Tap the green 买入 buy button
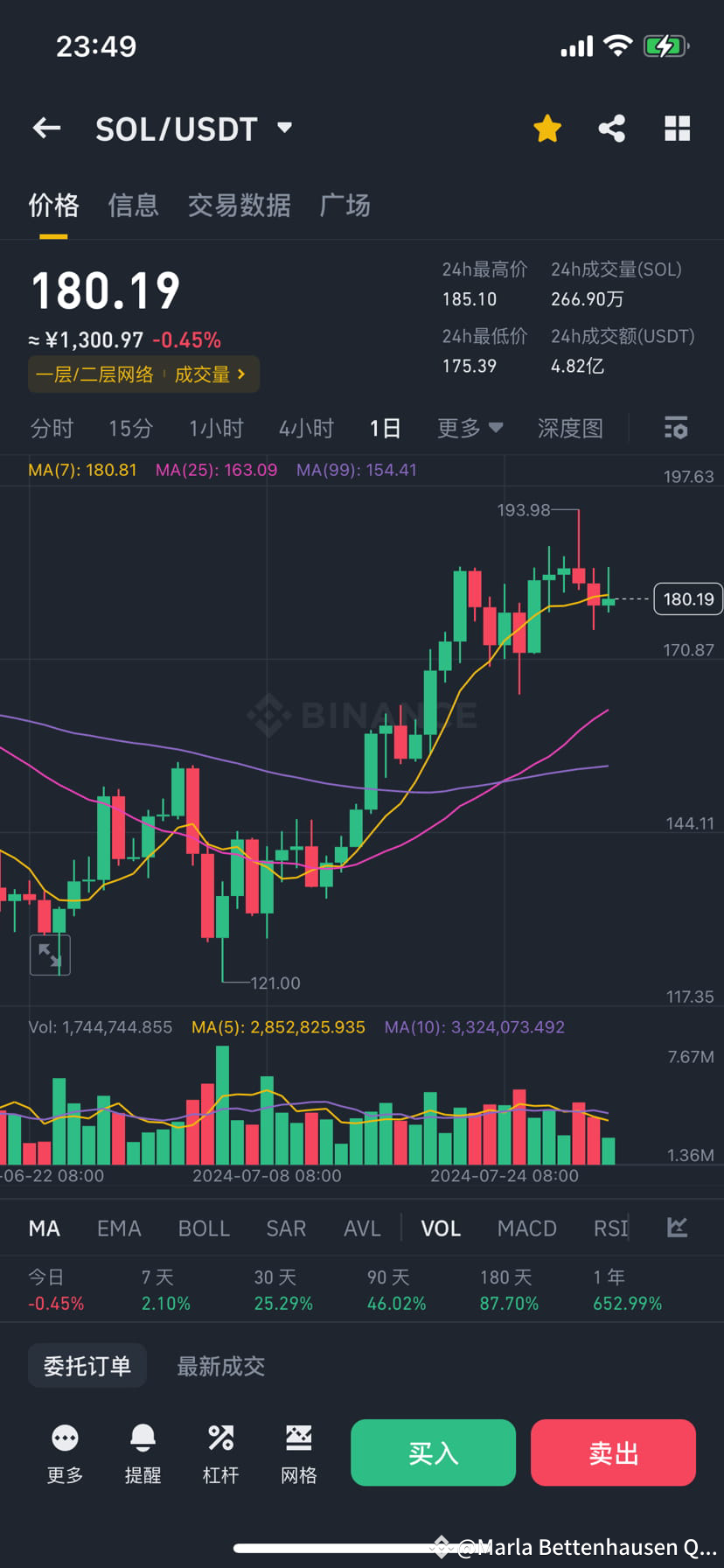Viewport: 724px width, 1568px height. pyautogui.click(x=433, y=1452)
